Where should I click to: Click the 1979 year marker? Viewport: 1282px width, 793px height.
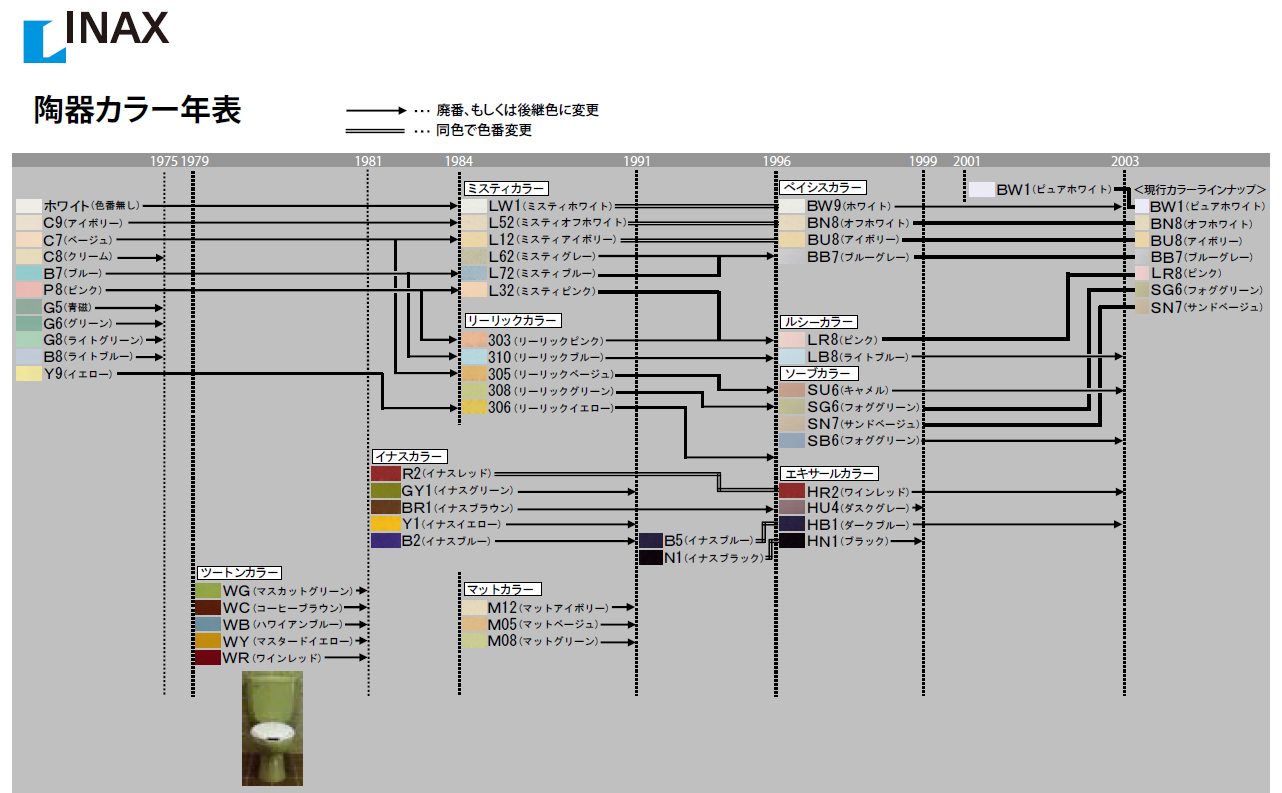(195, 161)
